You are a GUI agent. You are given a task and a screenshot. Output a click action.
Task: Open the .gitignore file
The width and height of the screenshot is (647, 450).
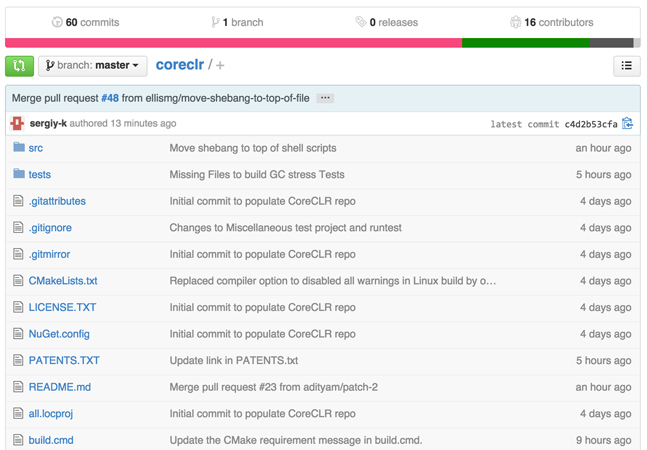50,228
